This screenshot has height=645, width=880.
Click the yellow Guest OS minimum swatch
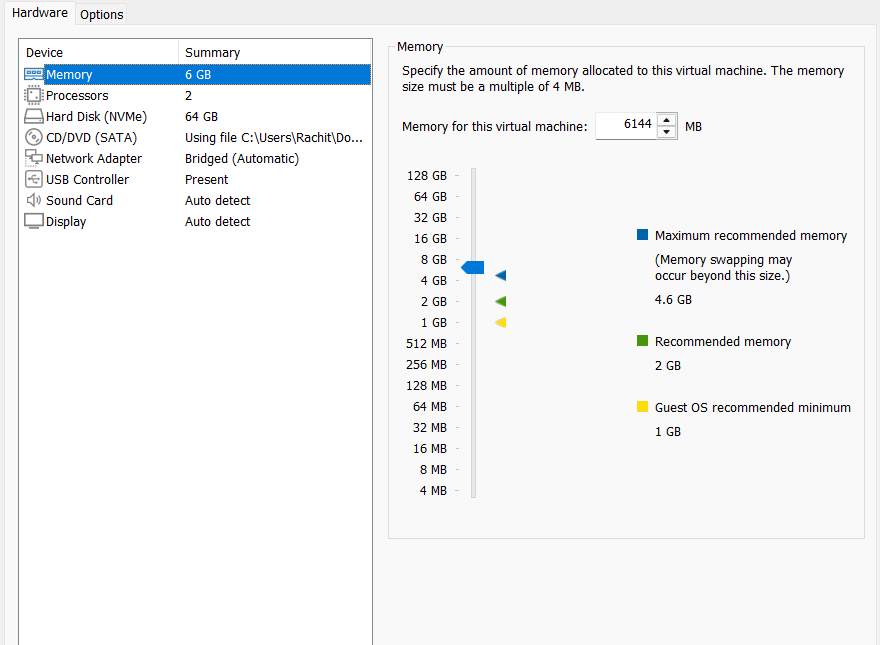click(x=643, y=407)
